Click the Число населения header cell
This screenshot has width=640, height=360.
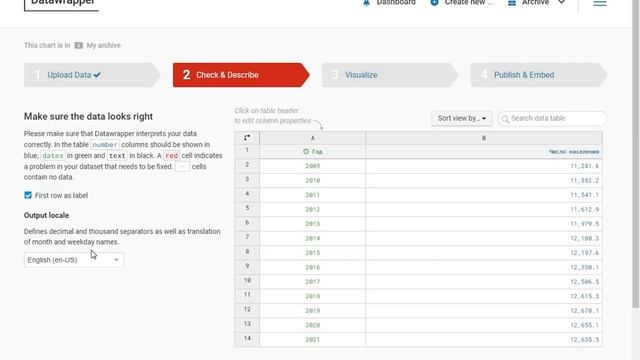point(484,152)
